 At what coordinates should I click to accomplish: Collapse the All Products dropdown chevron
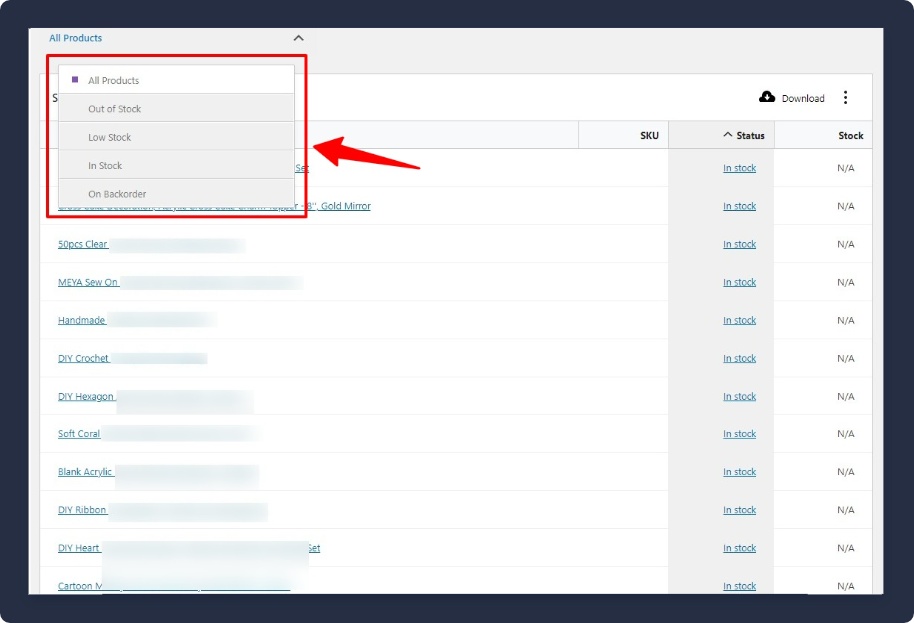[x=298, y=38]
